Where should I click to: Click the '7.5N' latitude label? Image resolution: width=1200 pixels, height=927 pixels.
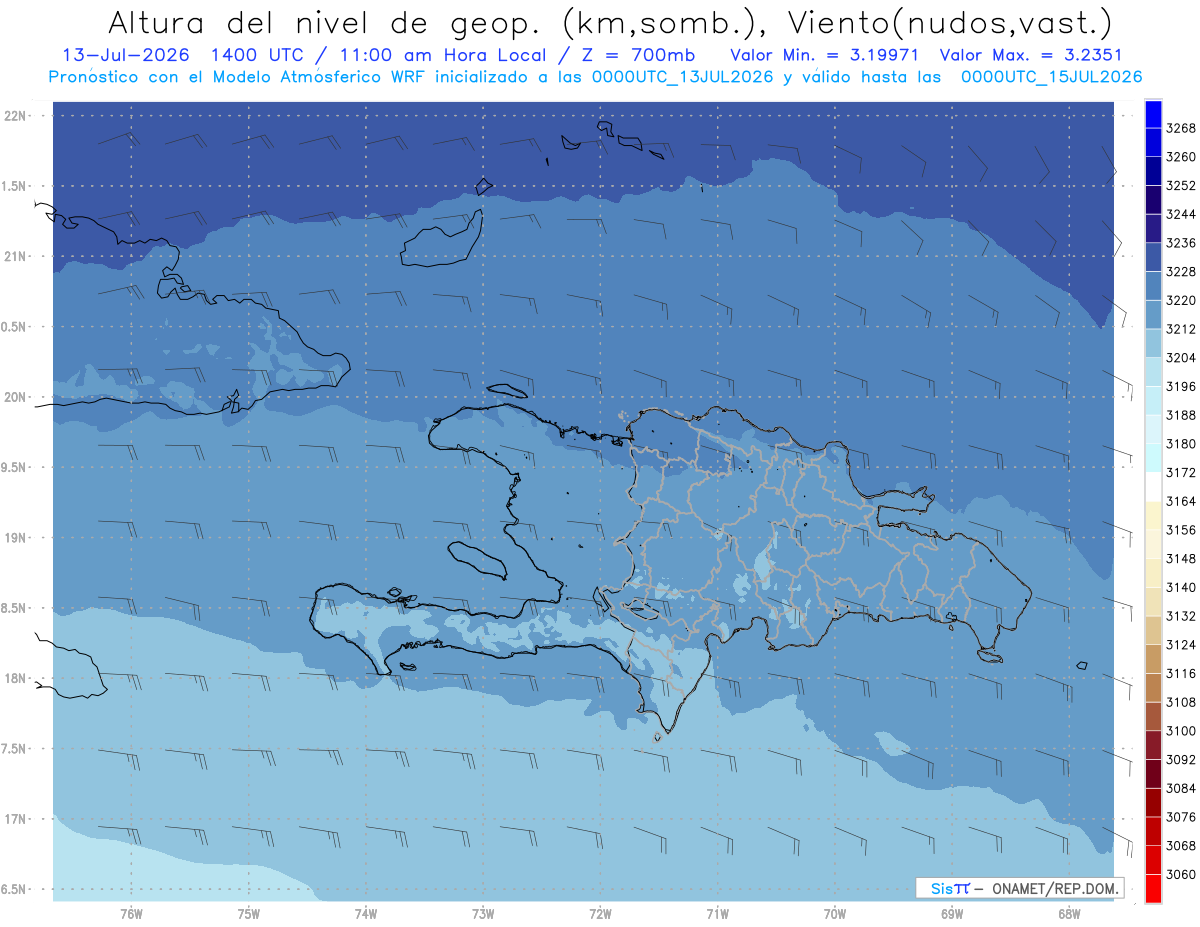click(15, 749)
